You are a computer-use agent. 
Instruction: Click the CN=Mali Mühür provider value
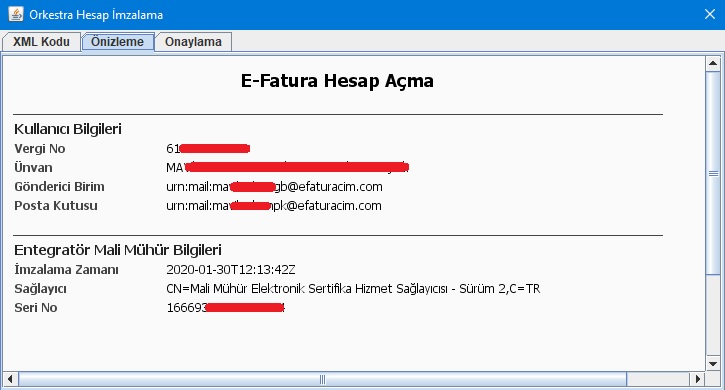click(x=353, y=289)
